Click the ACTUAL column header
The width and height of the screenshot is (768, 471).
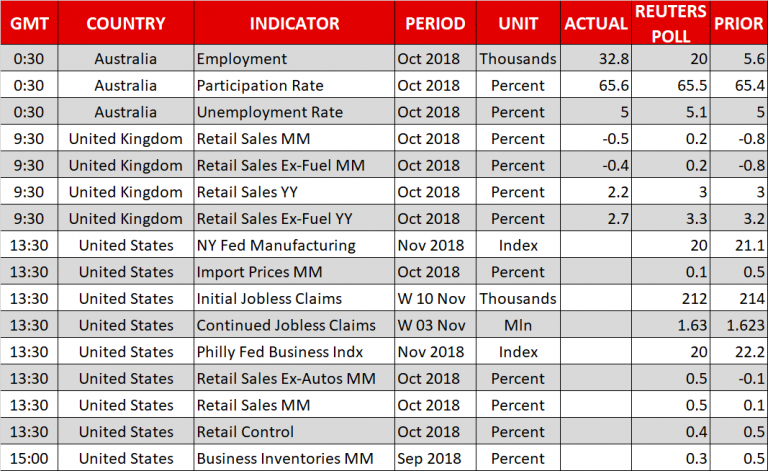[596, 23]
